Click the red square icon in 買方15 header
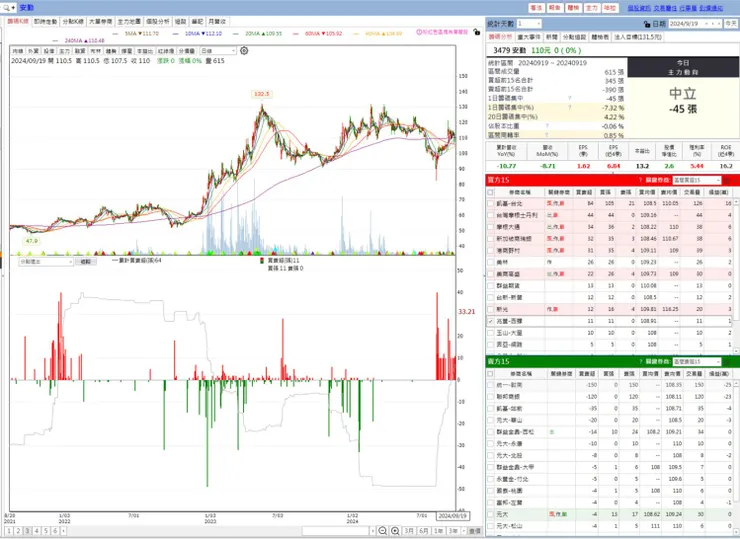This screenshot has height=539, width=740. coord(727,180)
